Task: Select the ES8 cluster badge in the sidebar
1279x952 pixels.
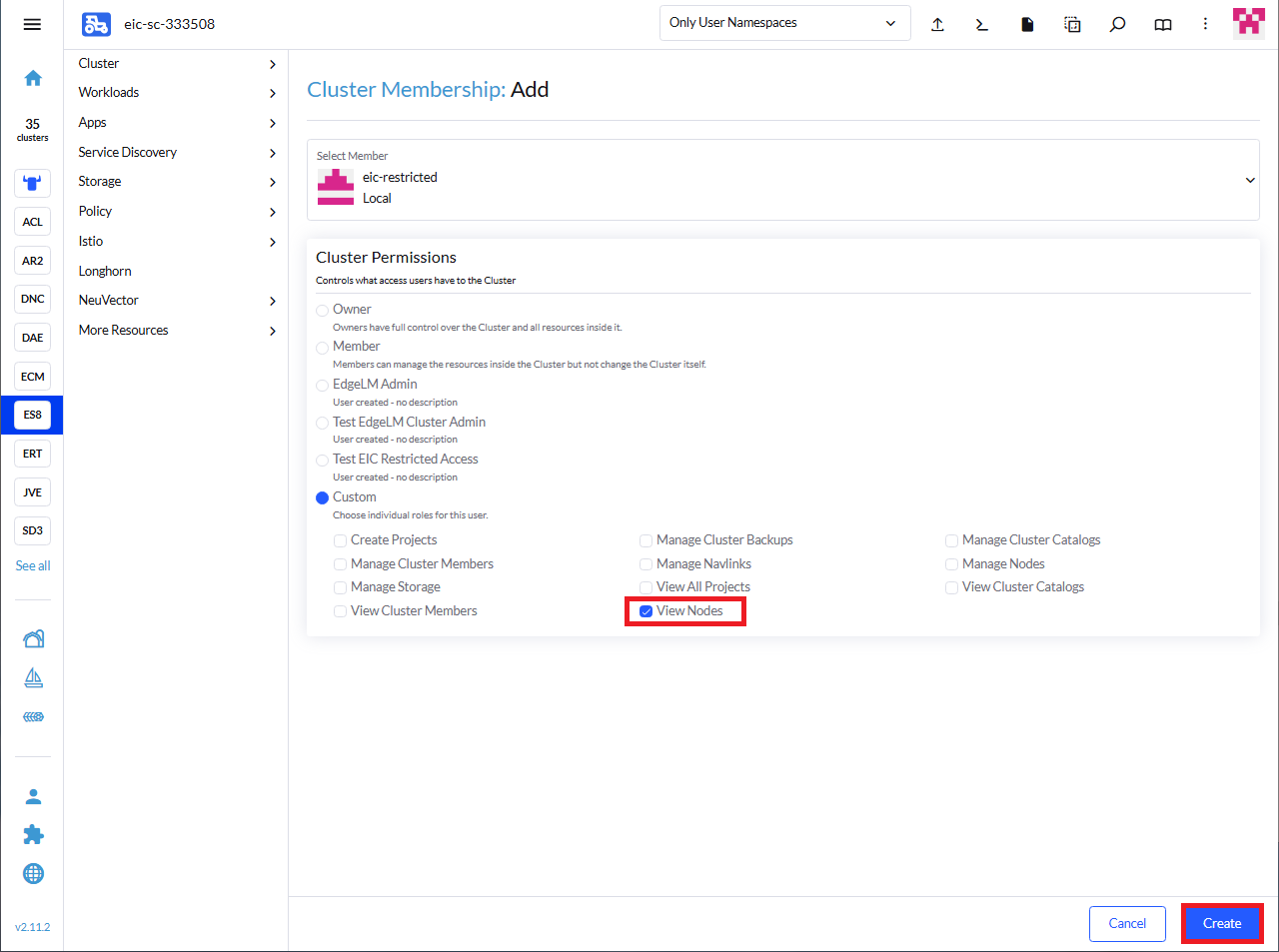Action: 31,415
